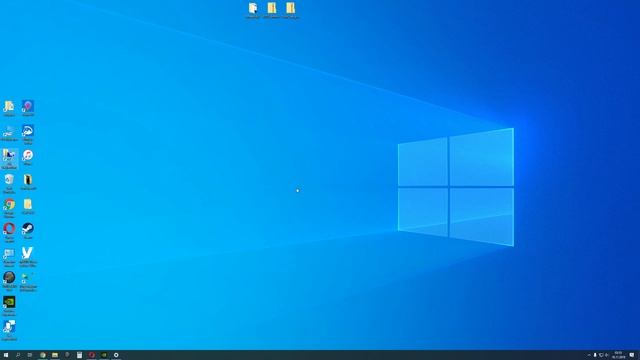Open the white ring icon app on taskbar

(116, 355)
